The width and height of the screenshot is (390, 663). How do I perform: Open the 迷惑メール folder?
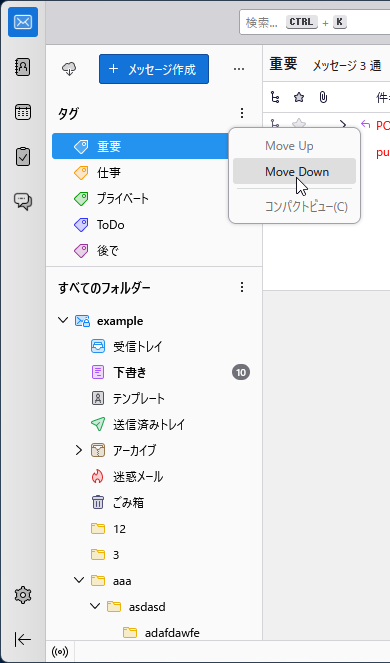point(154,477)
